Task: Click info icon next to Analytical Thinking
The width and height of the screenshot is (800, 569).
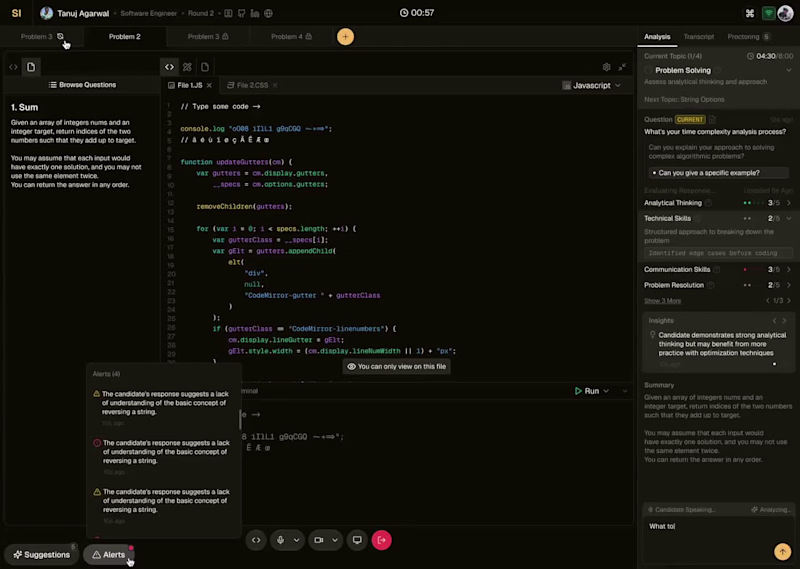Action: 708,203
